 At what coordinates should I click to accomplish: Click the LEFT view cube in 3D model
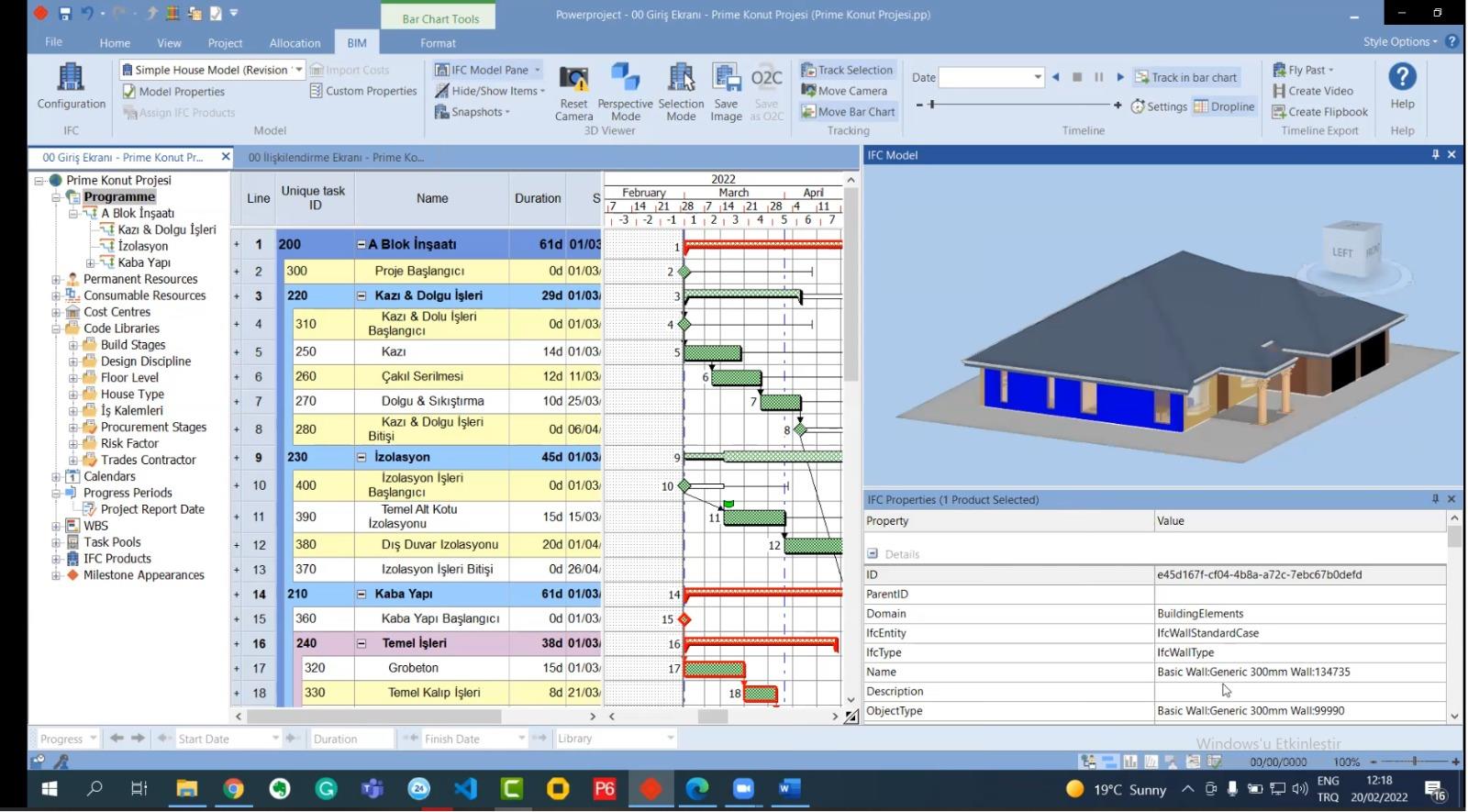click(1340, 252)
